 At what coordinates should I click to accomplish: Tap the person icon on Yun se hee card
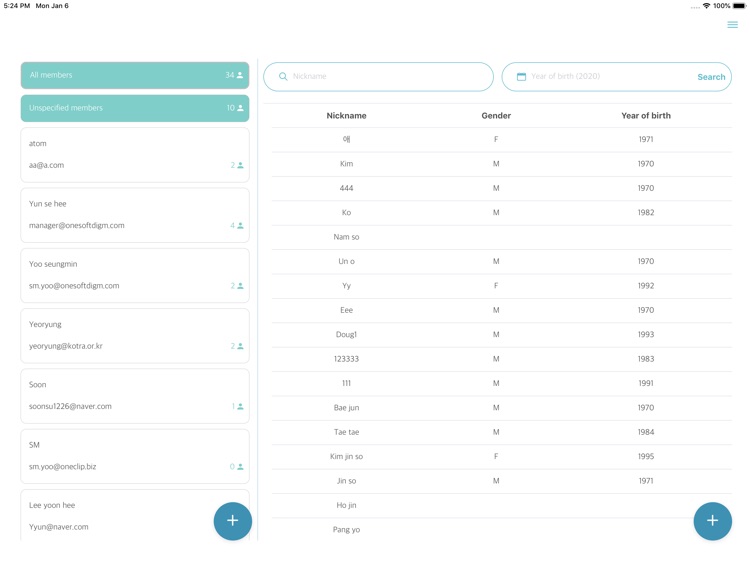coord(240,226)
